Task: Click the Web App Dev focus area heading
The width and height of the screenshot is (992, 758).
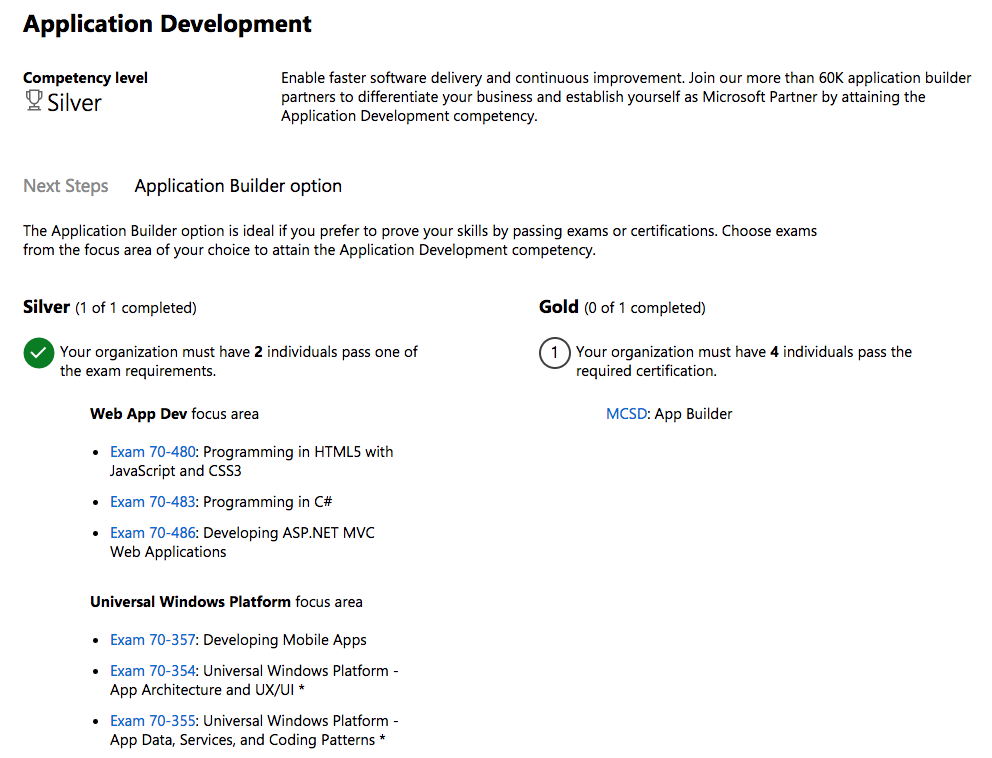Action: coord(175,414)
